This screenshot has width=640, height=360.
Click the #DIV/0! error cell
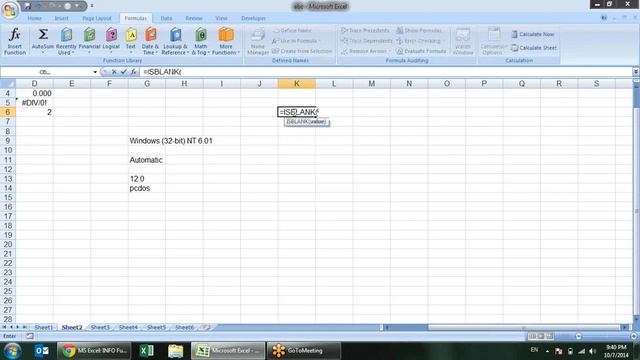click(x=34, y=103)
